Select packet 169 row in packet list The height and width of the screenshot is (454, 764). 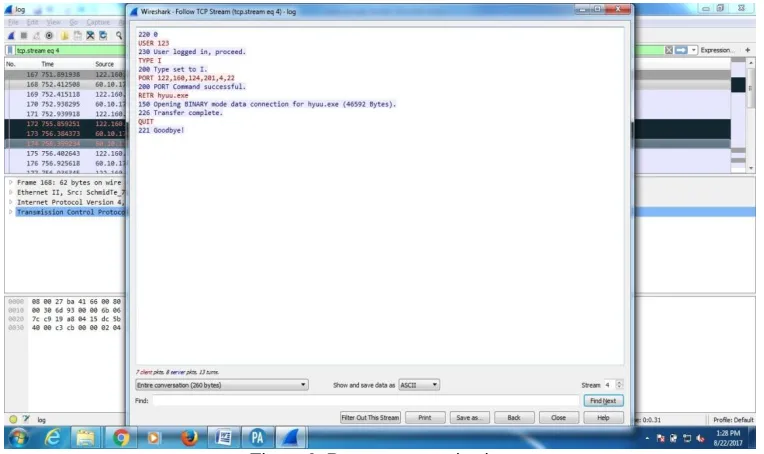coord(65,94)
